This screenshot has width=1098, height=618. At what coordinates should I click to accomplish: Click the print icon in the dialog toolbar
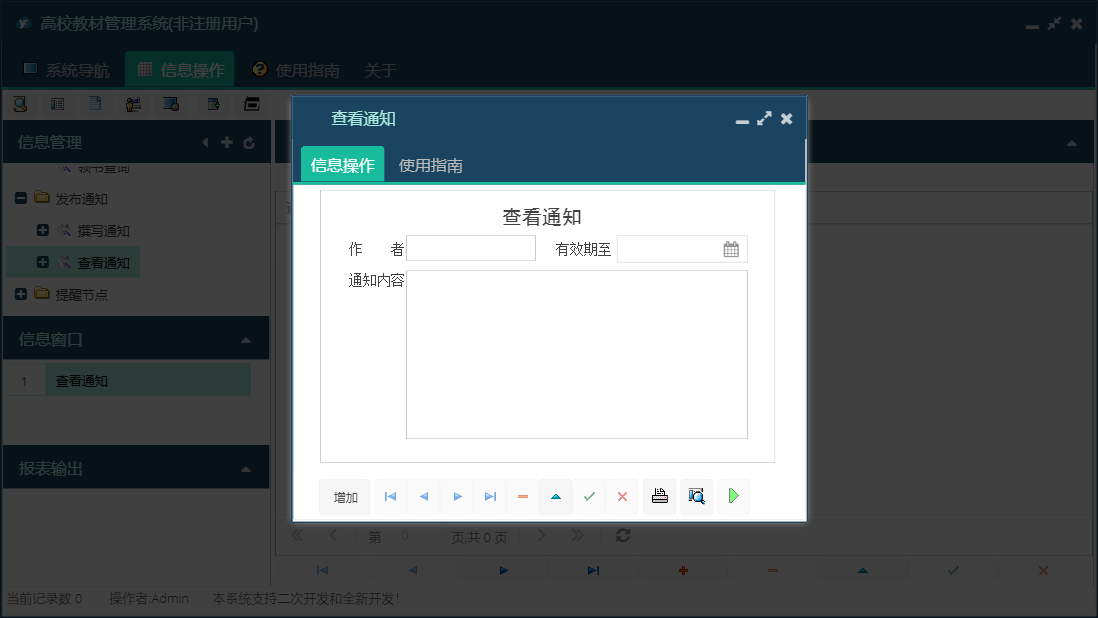click(659, 496)
